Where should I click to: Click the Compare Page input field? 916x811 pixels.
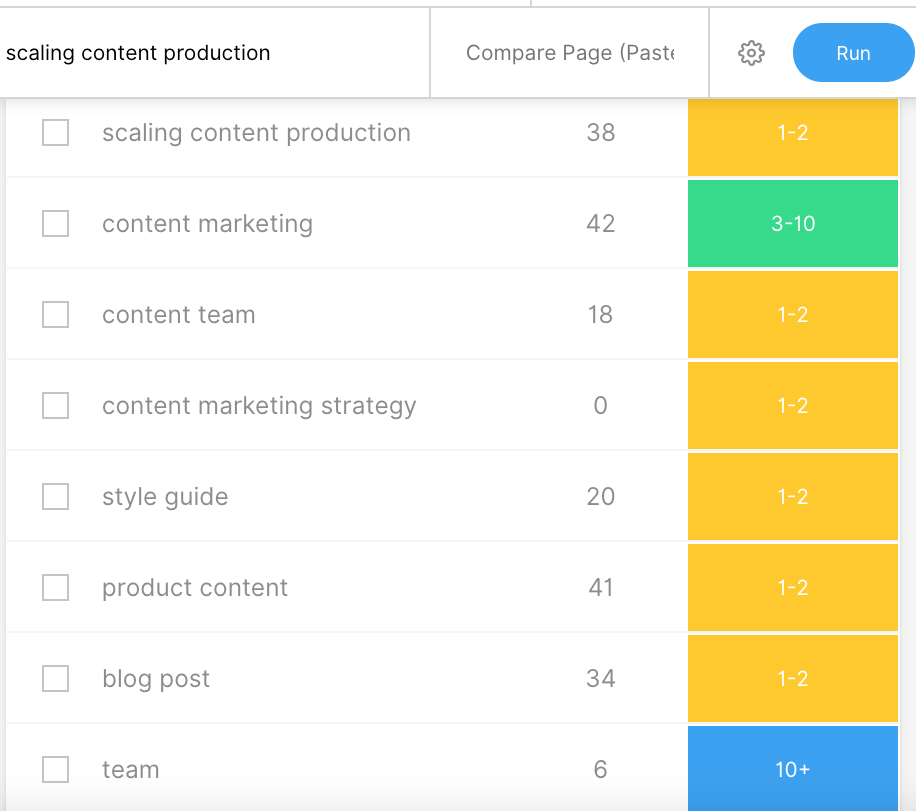(569, 53)
